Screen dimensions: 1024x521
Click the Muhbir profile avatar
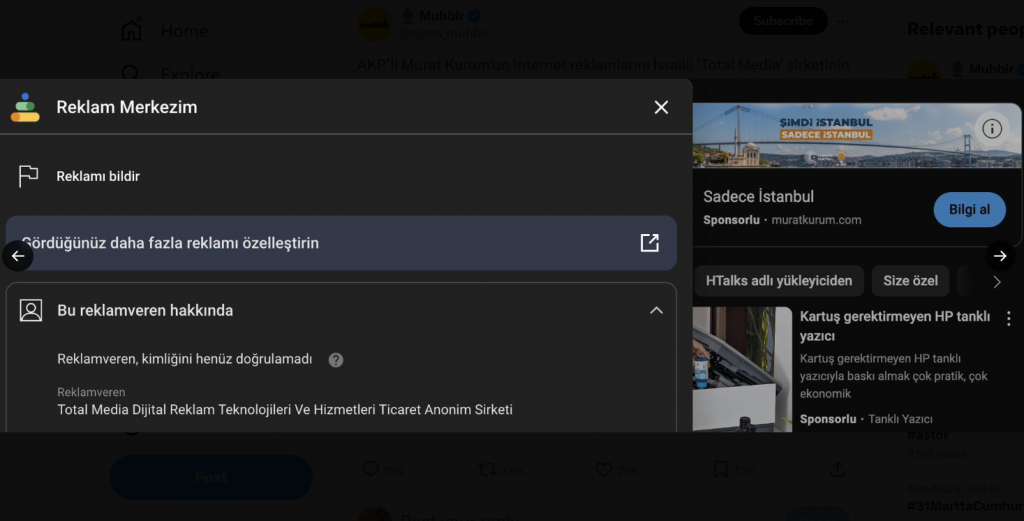[375, 25]
